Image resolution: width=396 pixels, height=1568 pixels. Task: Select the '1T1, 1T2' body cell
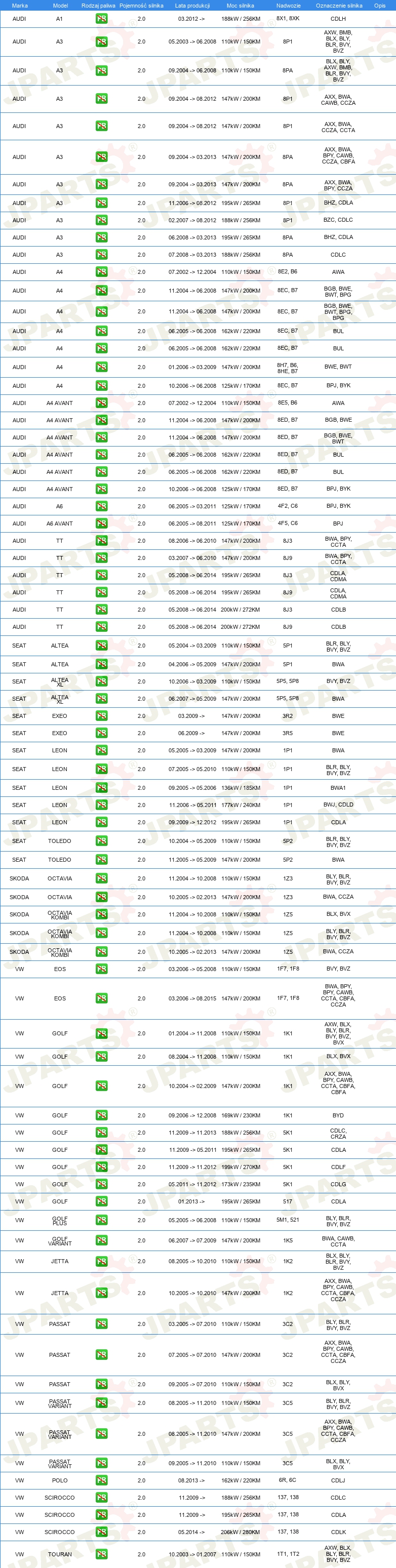click(288, 1554)
